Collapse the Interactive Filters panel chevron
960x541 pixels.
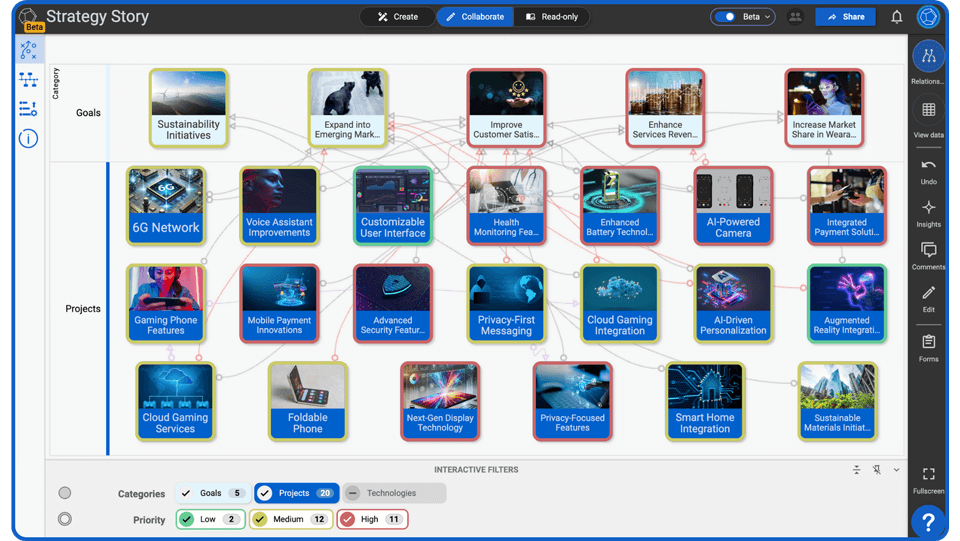click(x=896, y=470)
